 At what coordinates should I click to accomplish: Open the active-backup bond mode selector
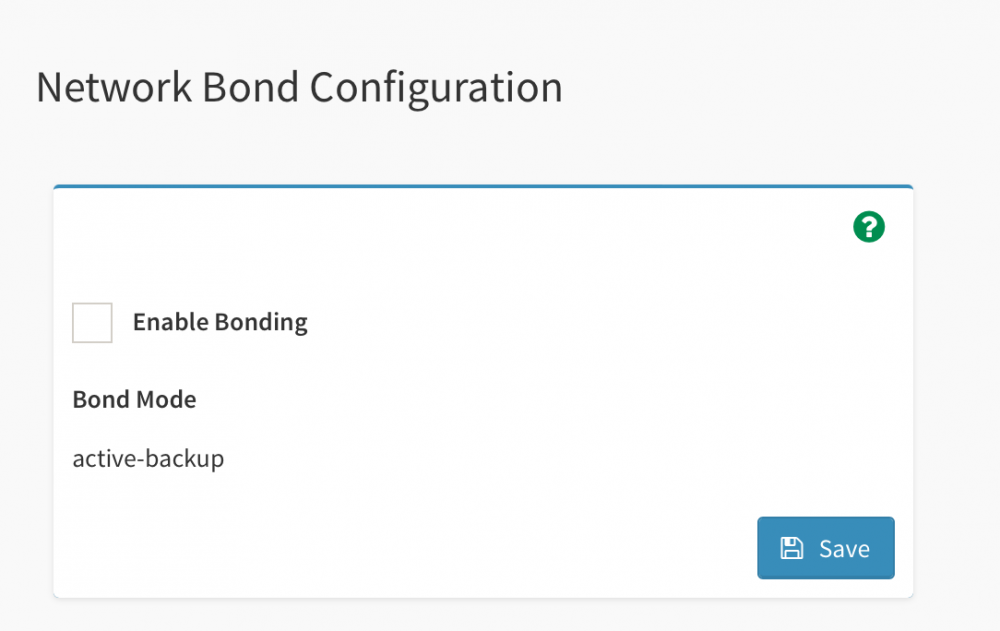click(148, 459)
